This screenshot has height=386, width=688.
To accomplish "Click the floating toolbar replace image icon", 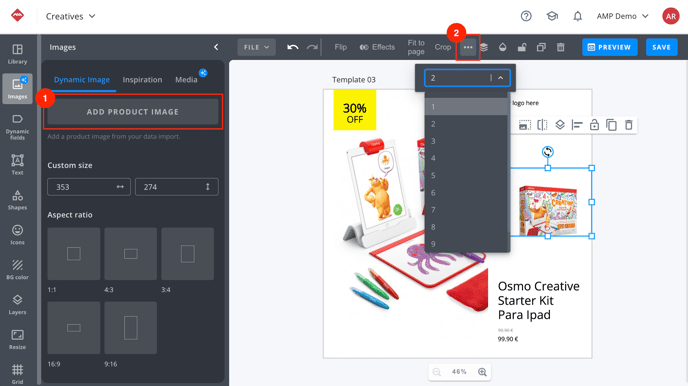I will click(x=524, y=125).
